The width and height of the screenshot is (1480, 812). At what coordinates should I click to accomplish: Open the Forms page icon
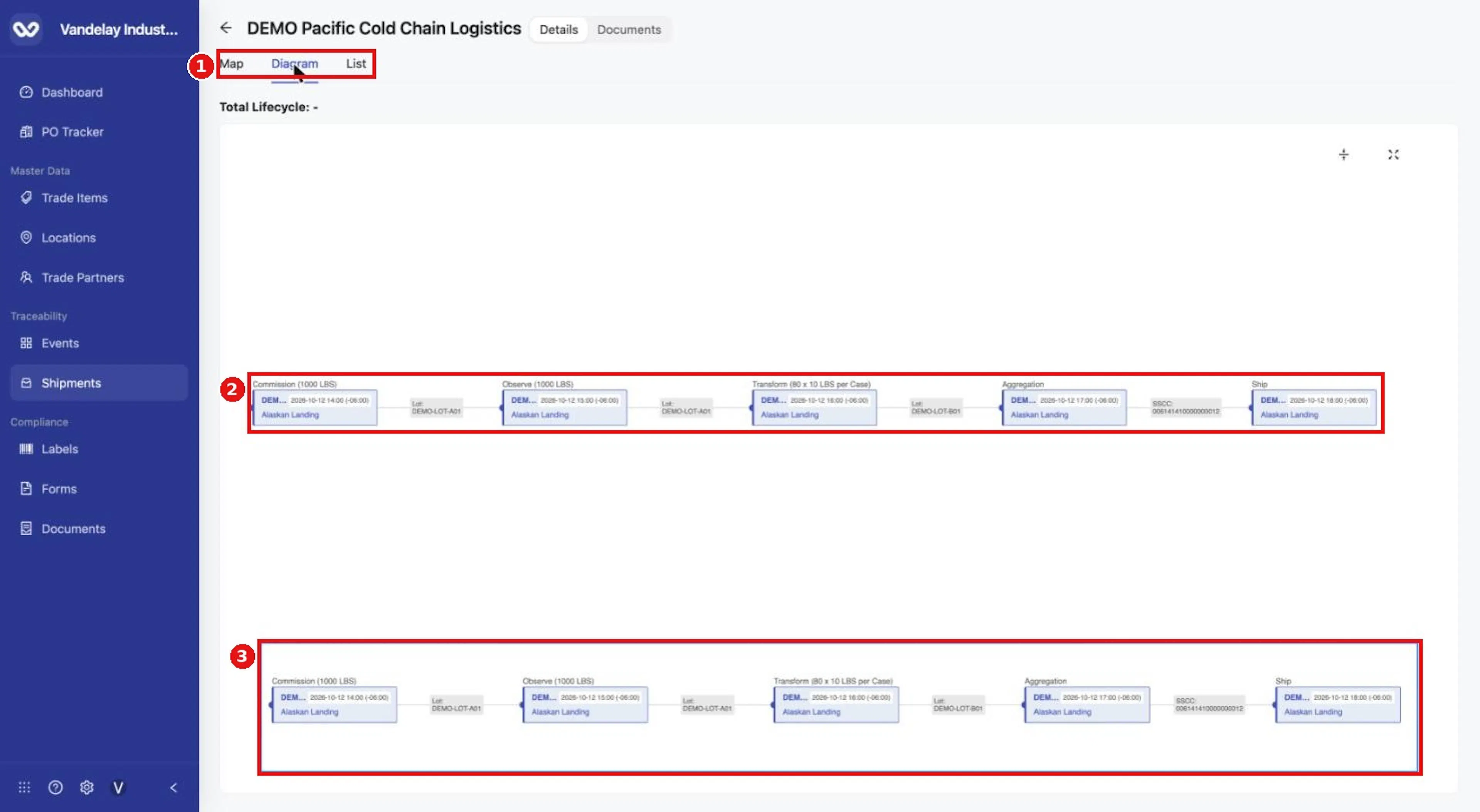26,488
